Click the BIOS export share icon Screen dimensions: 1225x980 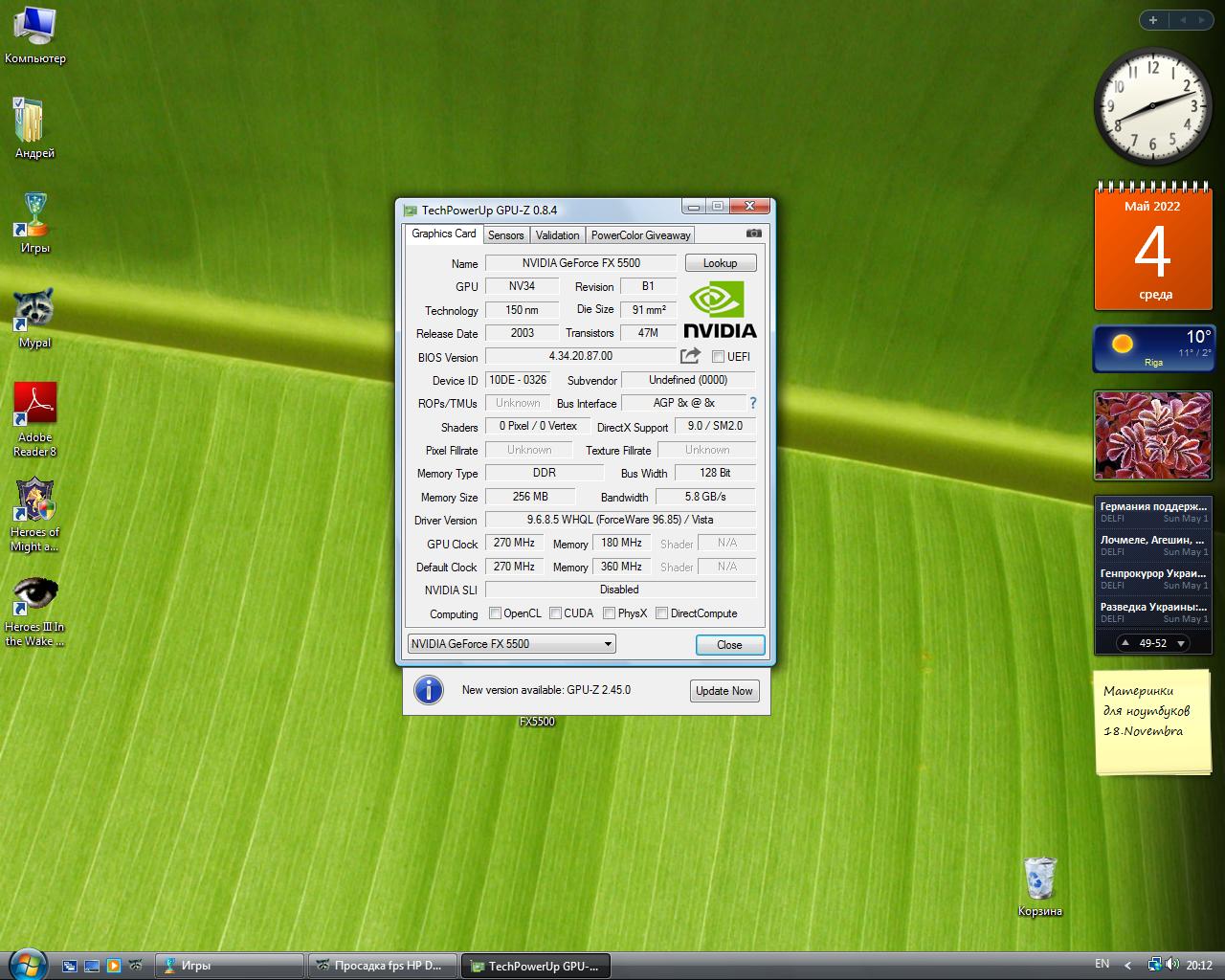[690, 356]
